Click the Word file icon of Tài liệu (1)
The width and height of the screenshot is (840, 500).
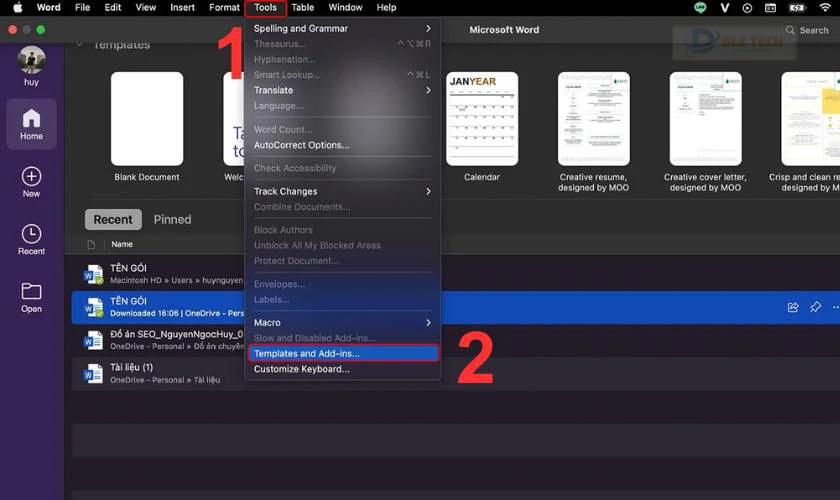click(x=93, y=374)
